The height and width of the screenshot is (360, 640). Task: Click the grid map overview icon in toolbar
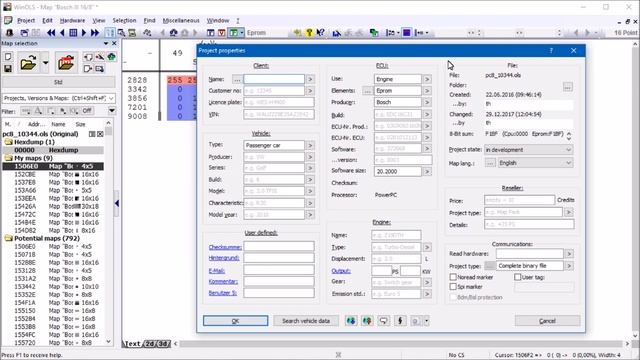tap(73, 33)
